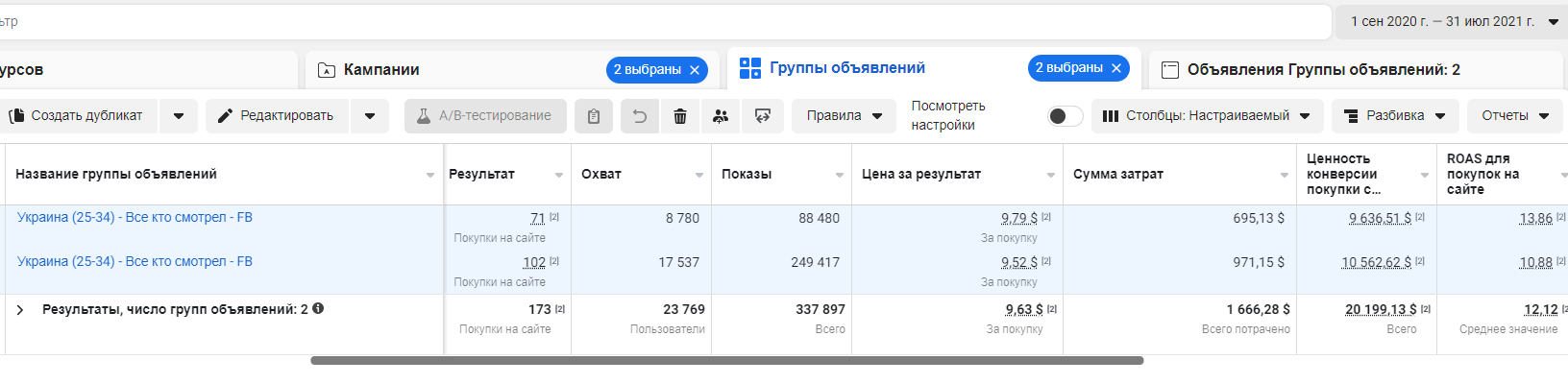
Task: Clear the Ad sets selection with X
Action: [1116, 68]
